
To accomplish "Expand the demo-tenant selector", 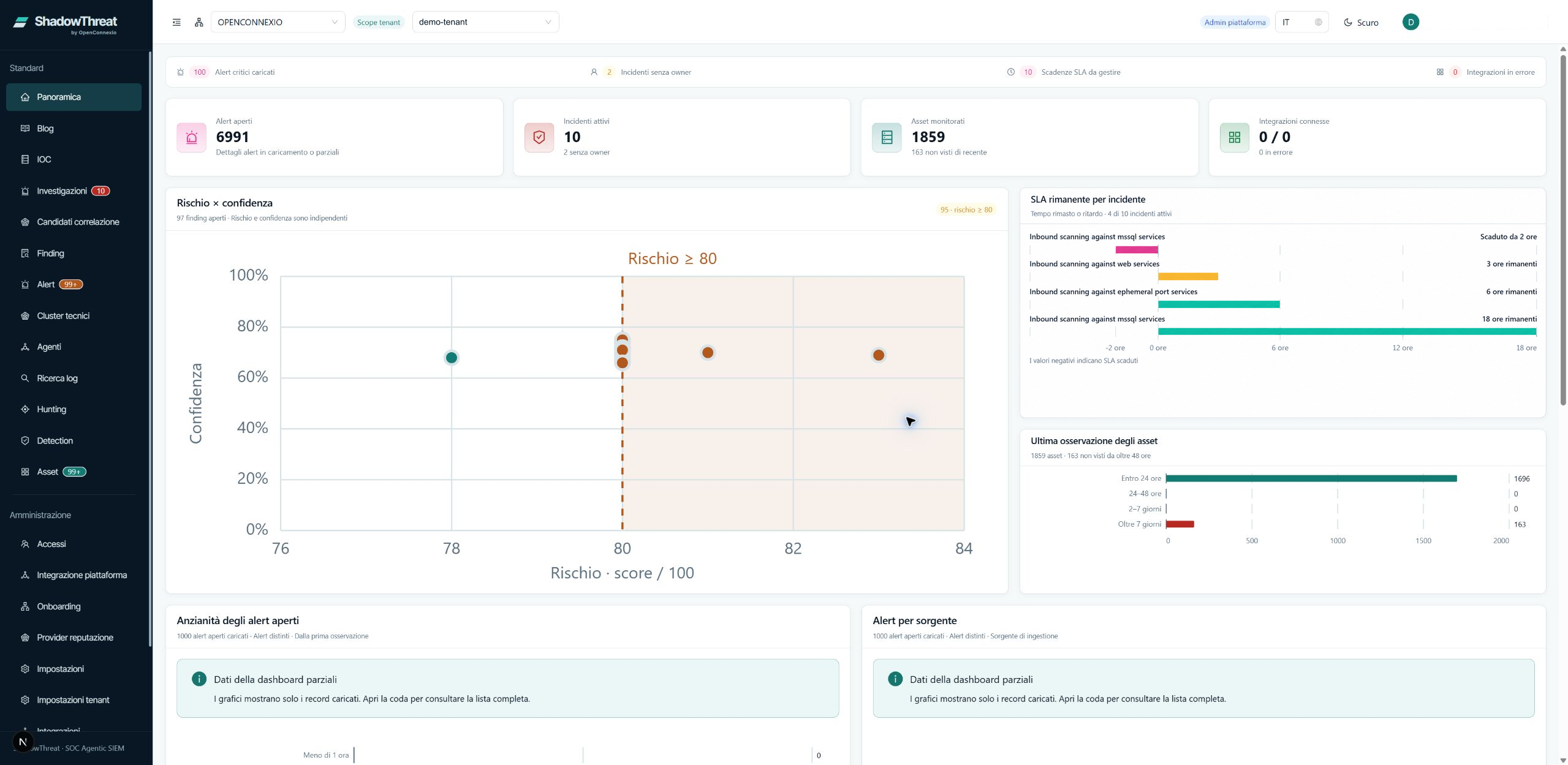I will coord(485,22).
